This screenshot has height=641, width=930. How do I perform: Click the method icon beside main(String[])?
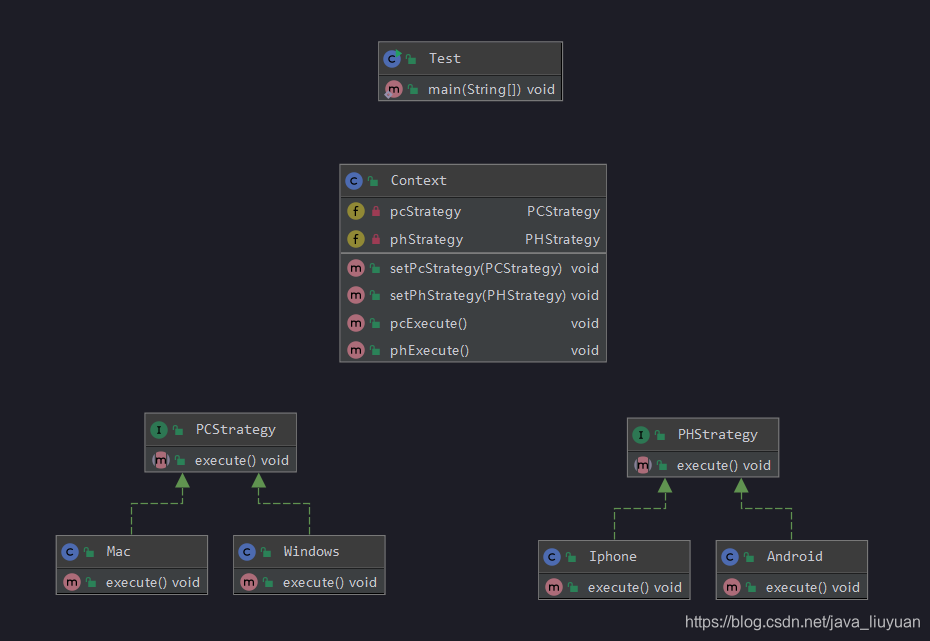pos(393,90)
